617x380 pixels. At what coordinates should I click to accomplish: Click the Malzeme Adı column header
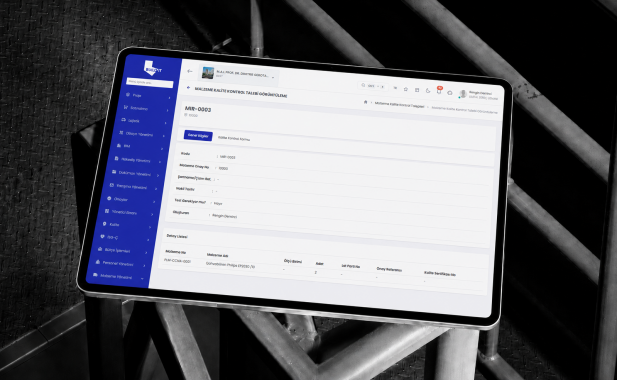(217, 255)
